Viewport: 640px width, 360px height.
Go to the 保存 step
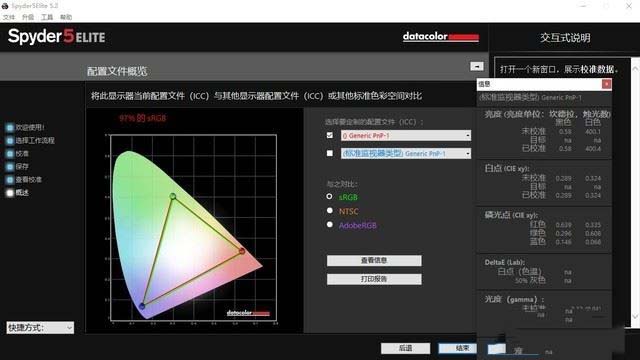(x=22, y=167)
